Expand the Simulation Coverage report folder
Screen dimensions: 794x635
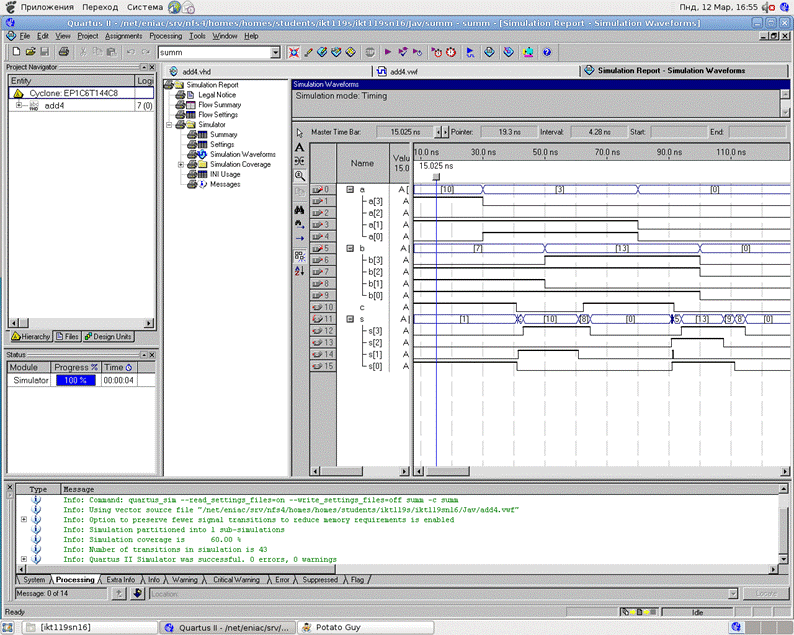[x=180, y=165]
